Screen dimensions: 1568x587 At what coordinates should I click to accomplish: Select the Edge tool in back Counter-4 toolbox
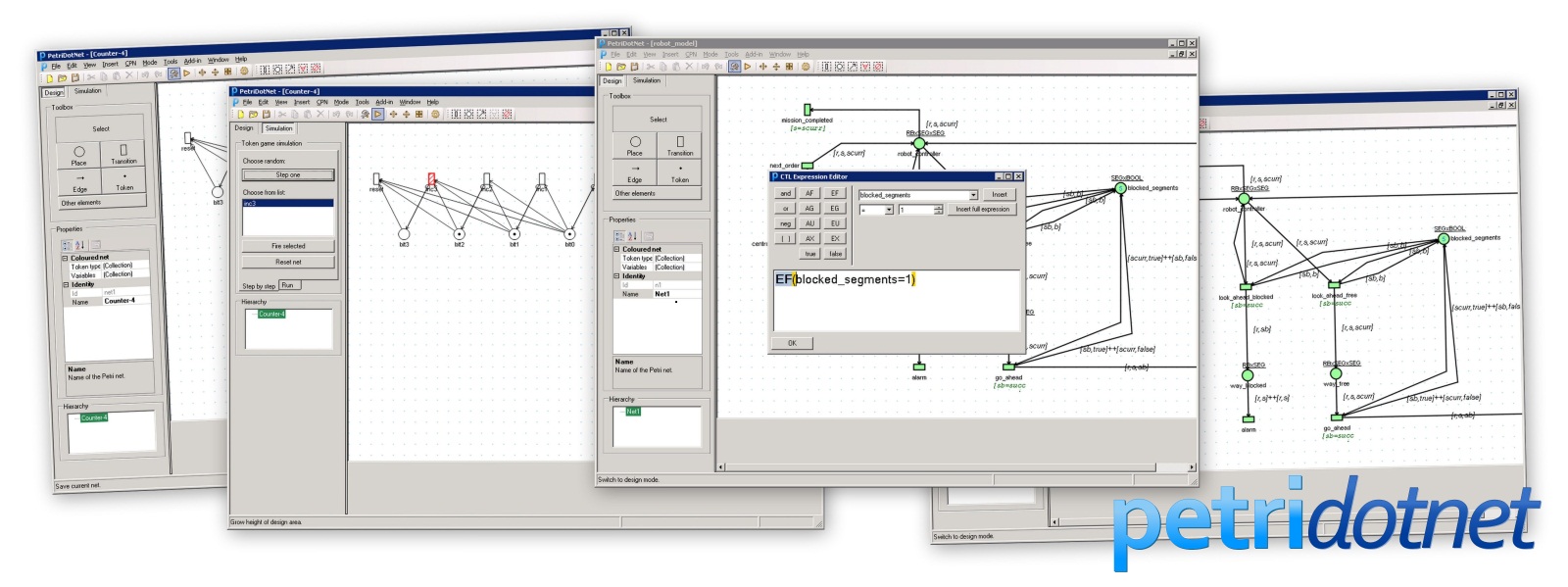80,182
